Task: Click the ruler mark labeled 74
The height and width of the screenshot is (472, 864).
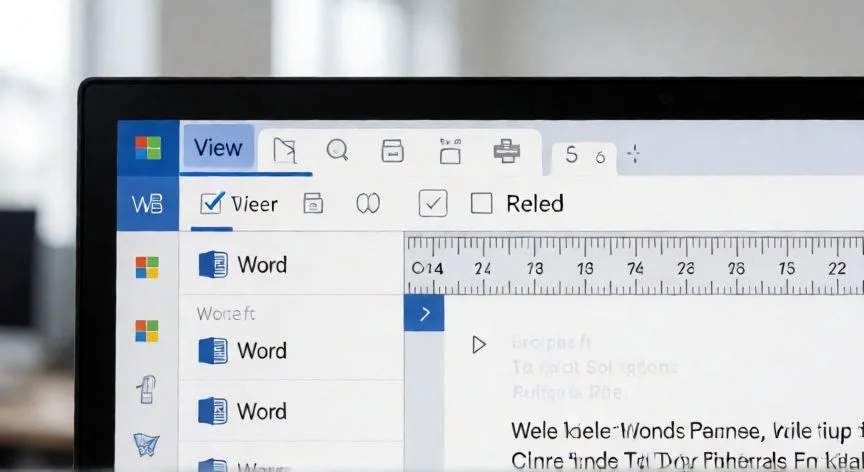Action: 635,268
